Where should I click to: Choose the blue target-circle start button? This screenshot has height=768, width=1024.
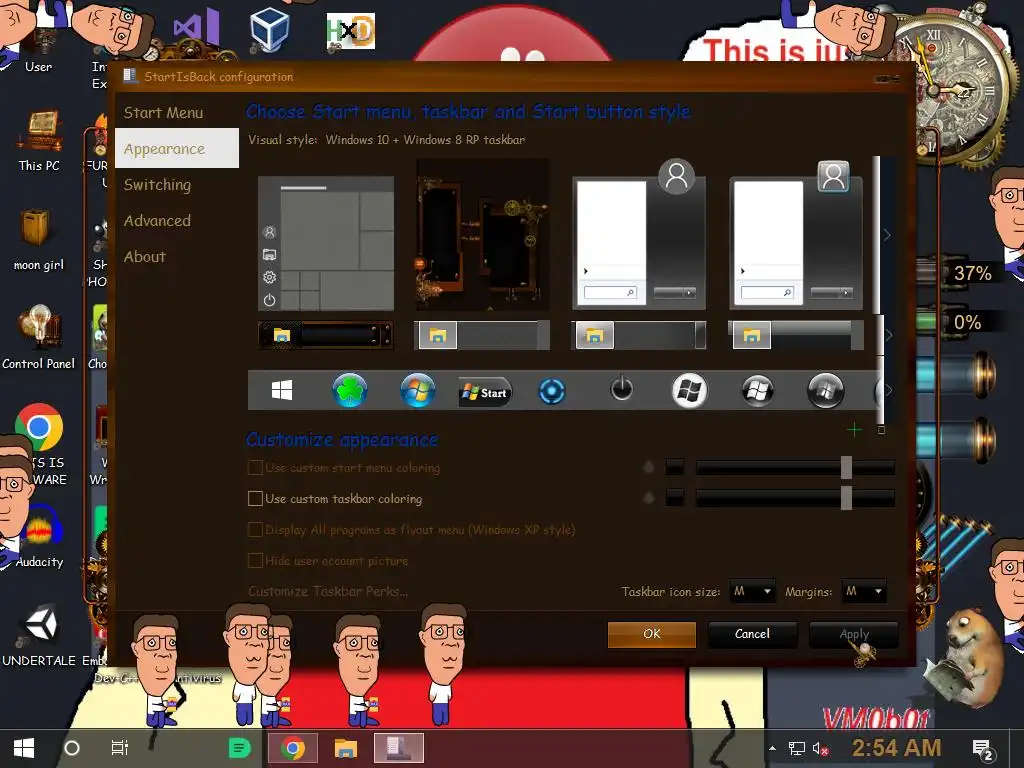click(x=552, y=392)
